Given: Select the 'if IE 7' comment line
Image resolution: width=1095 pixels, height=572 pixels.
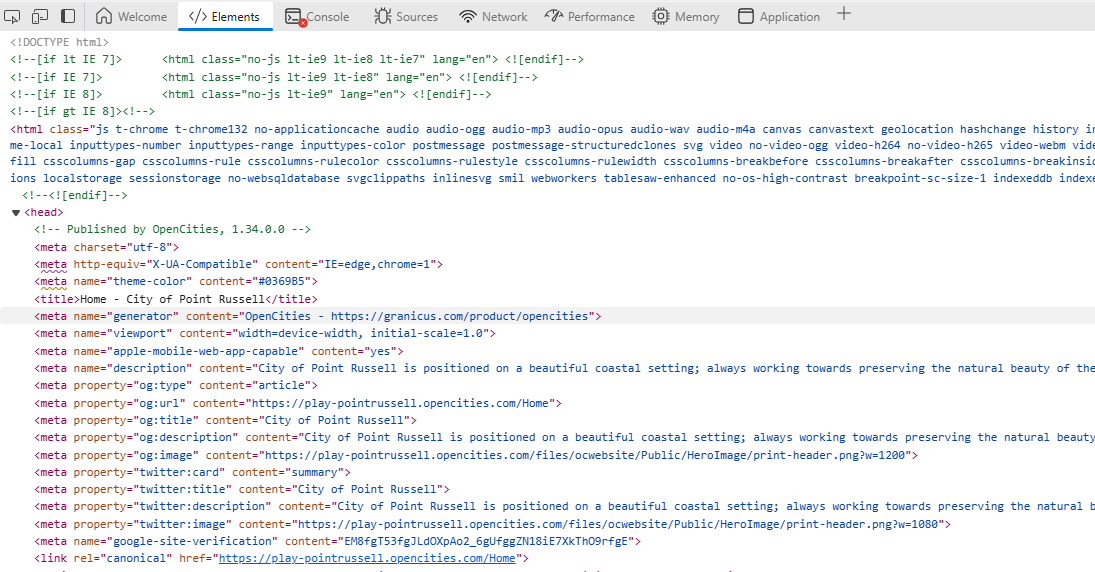Looking at the screenshot, I should (x=274, y=77).
